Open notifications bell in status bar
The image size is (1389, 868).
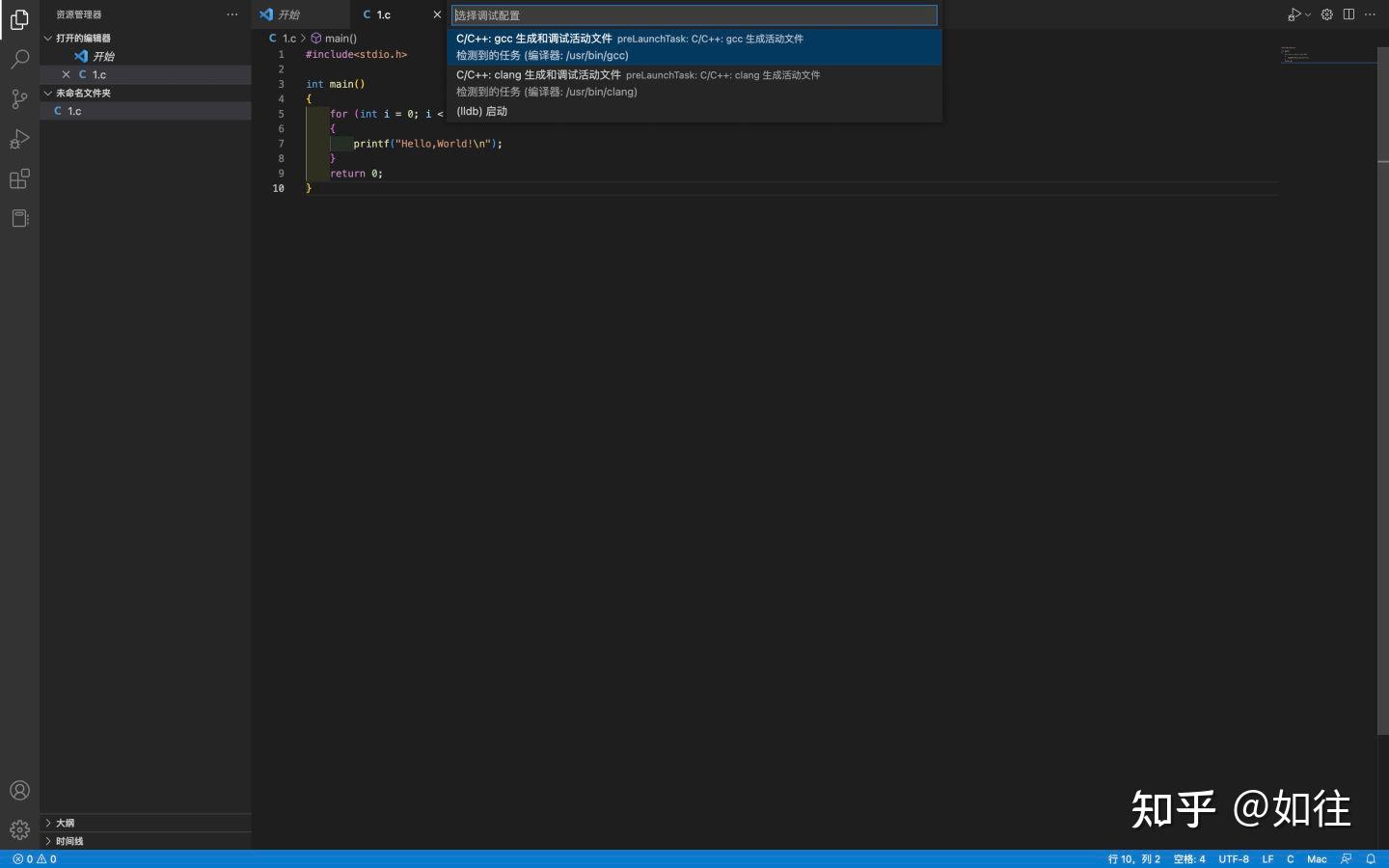pyautogui.click(x=1371, y=859)
